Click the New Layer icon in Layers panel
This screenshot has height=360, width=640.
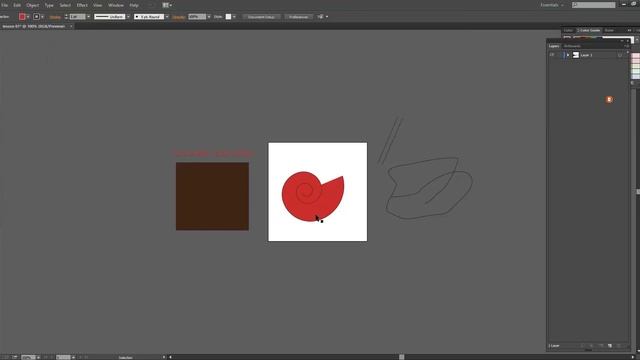click(610, 346)
